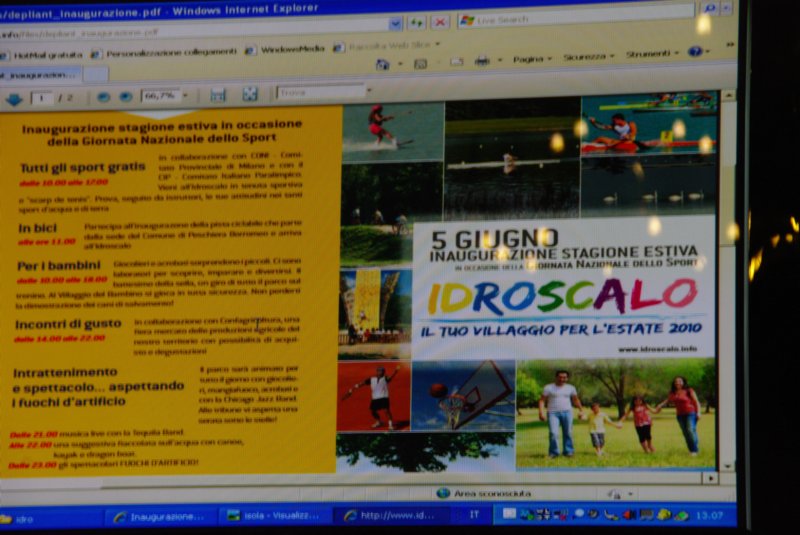Click the IE Home icon
800x535 pixels.
coord(382,64)
